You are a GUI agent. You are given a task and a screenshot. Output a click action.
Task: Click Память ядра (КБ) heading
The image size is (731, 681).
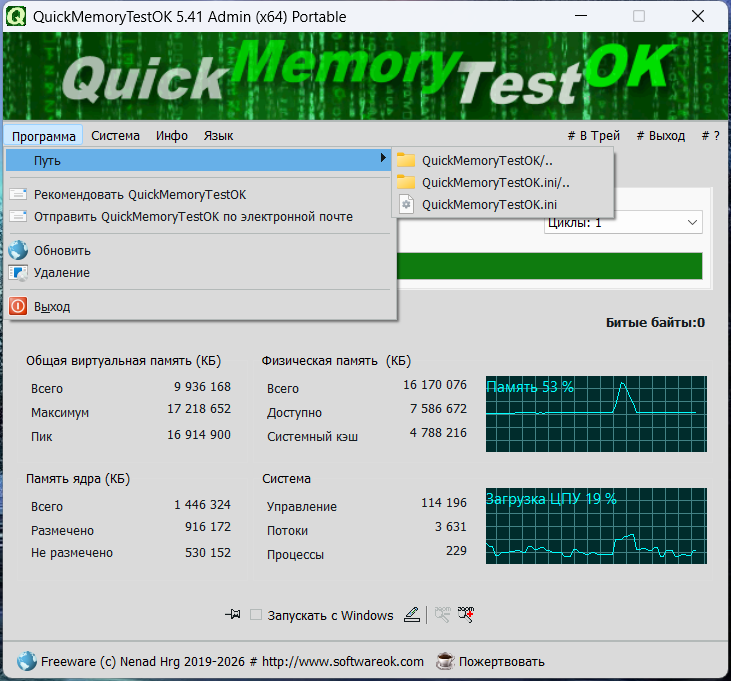78,479
